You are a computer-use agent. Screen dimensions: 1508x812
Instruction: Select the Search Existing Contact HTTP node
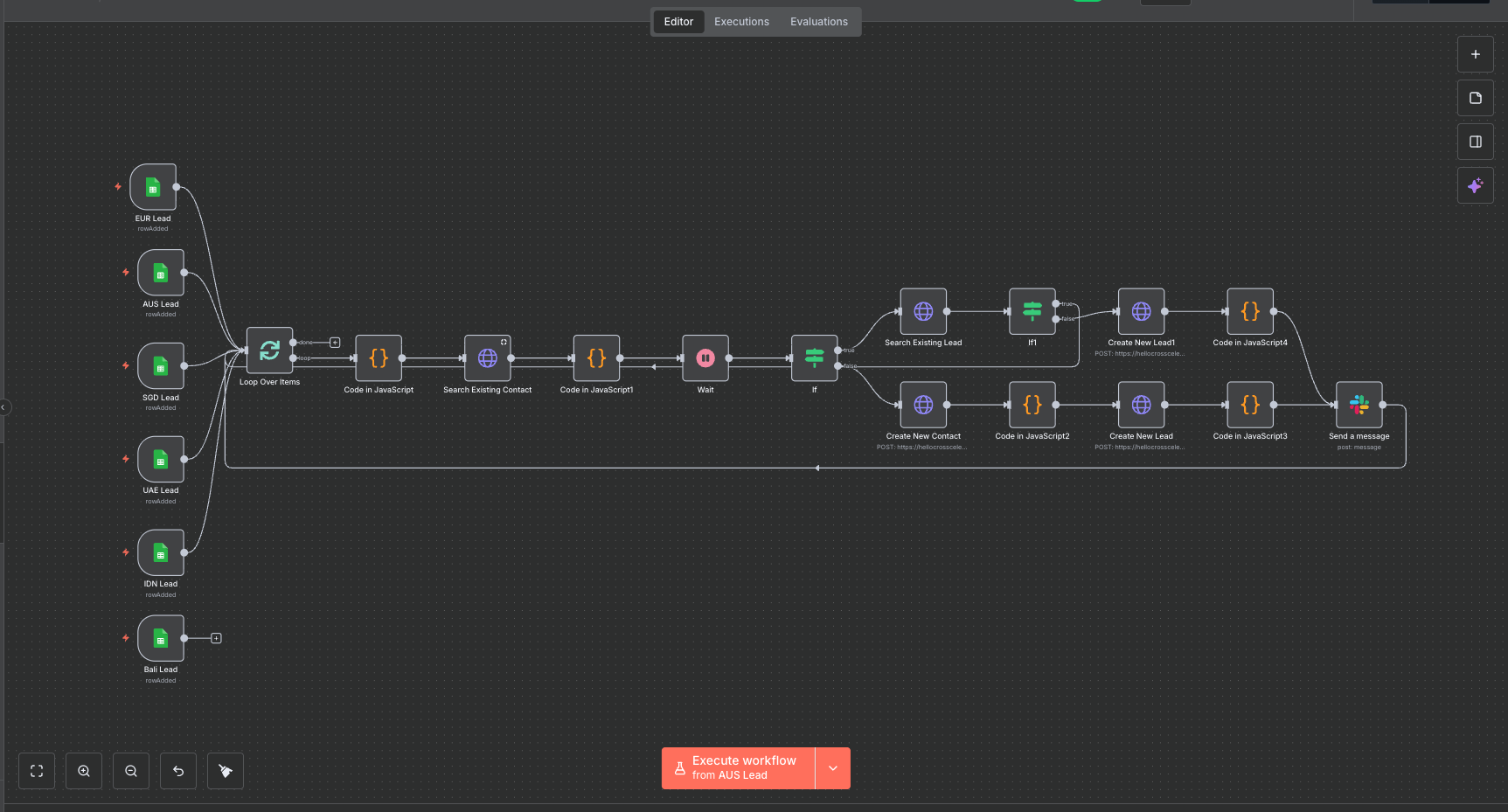[487, 357]
